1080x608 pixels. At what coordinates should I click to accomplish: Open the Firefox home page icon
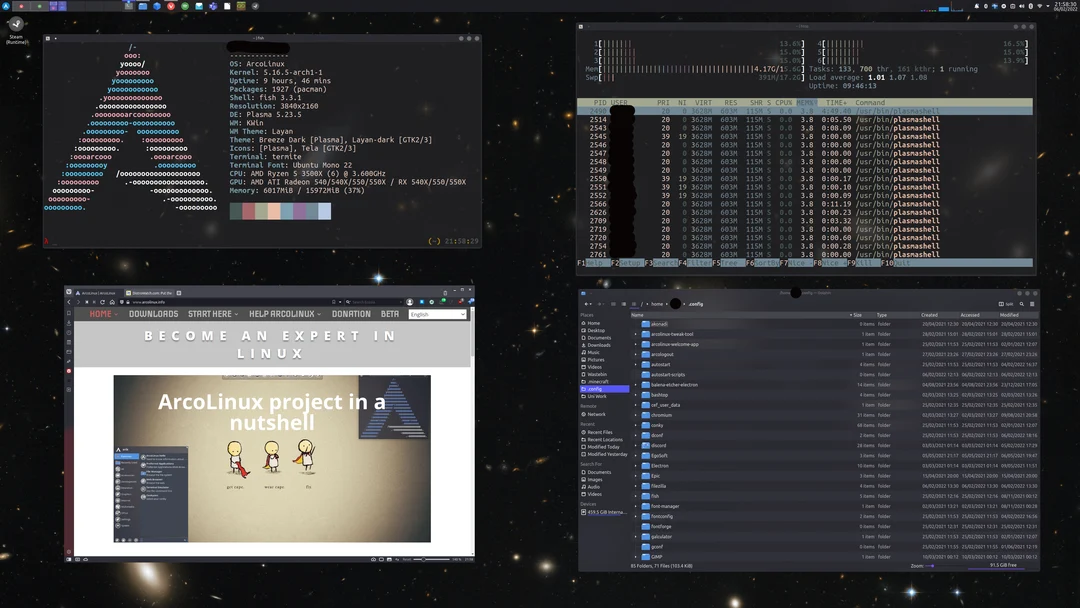click(111, 302)
